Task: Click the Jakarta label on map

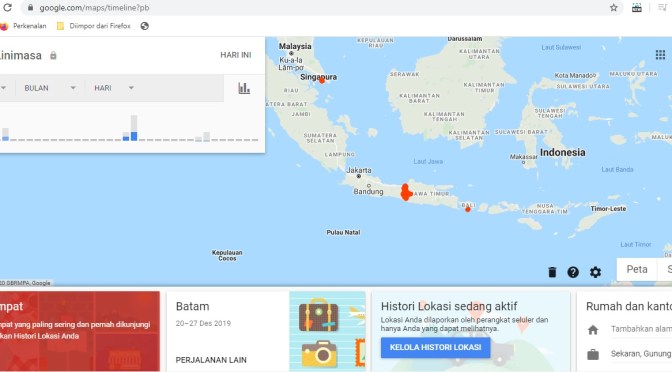Action: 359,170
